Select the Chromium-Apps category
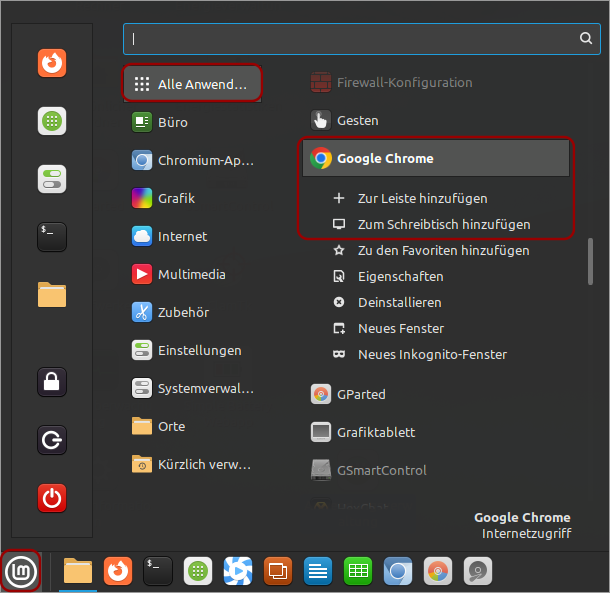610x593 pixels. pyautogui.click(x=192, y=160)
